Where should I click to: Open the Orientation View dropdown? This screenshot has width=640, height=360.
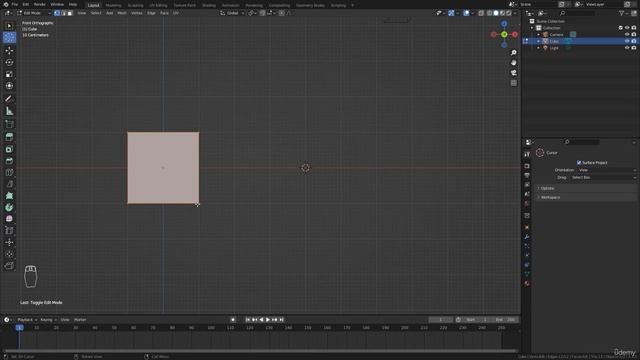click(607, 170)
